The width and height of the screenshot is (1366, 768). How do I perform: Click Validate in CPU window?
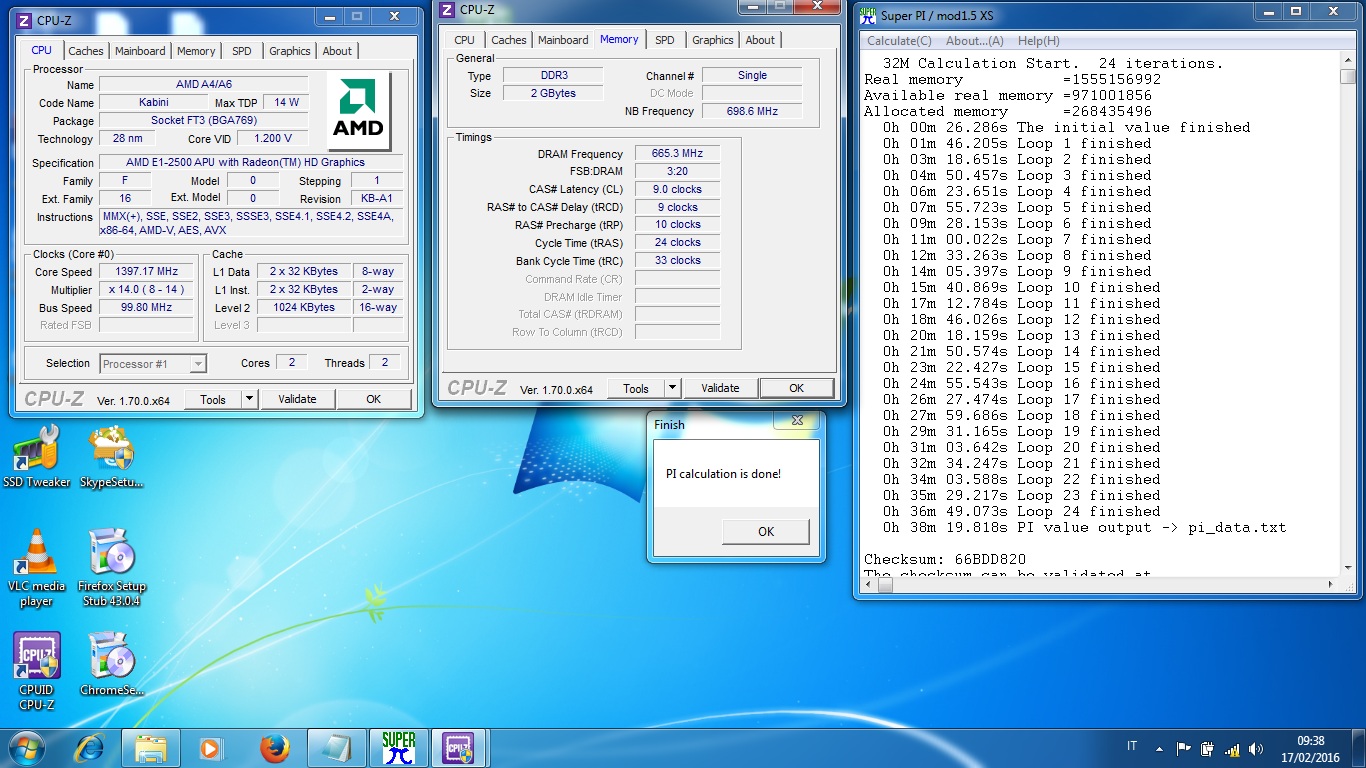pos(297,399)
